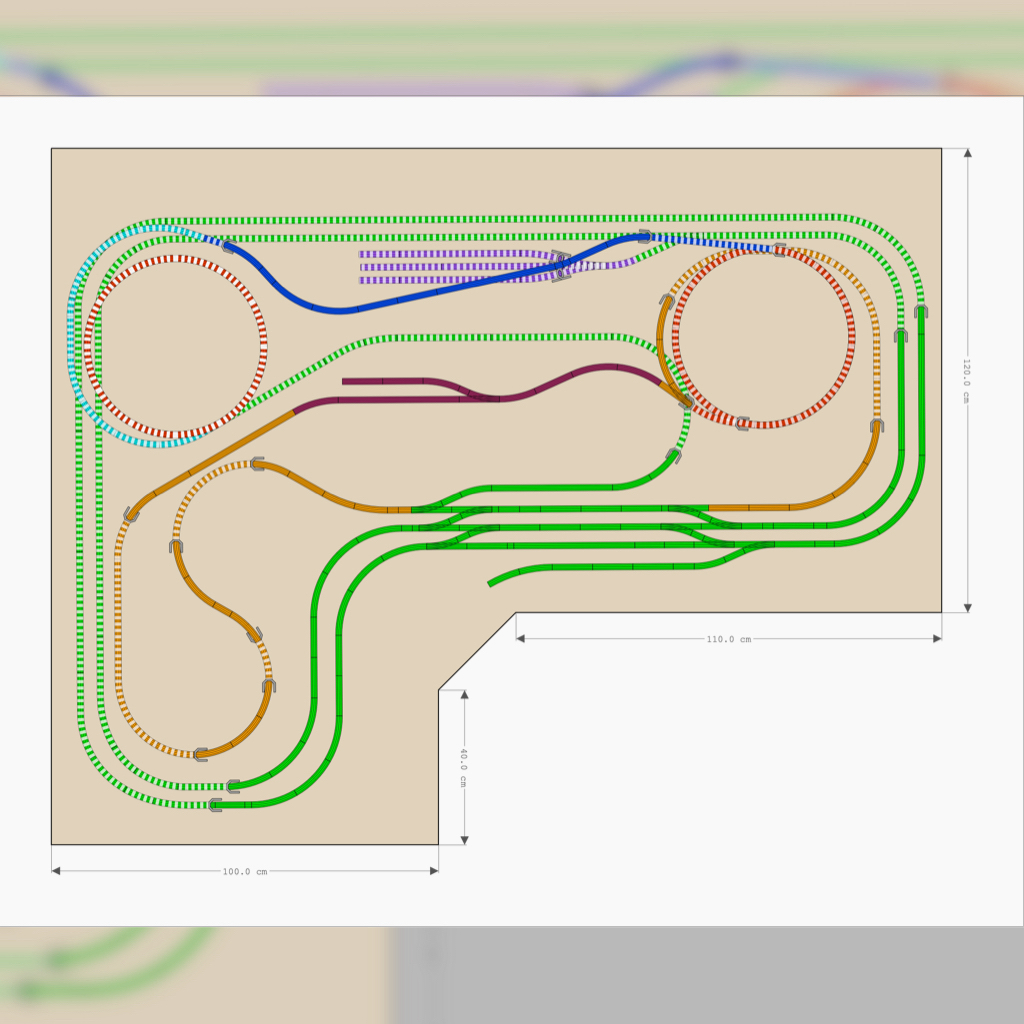Image resolution: width=1024 pixels, height=1024 pixels.
Task: Click the tunnel portal at the top of the right red circle
Action: (x=779, y=249)
